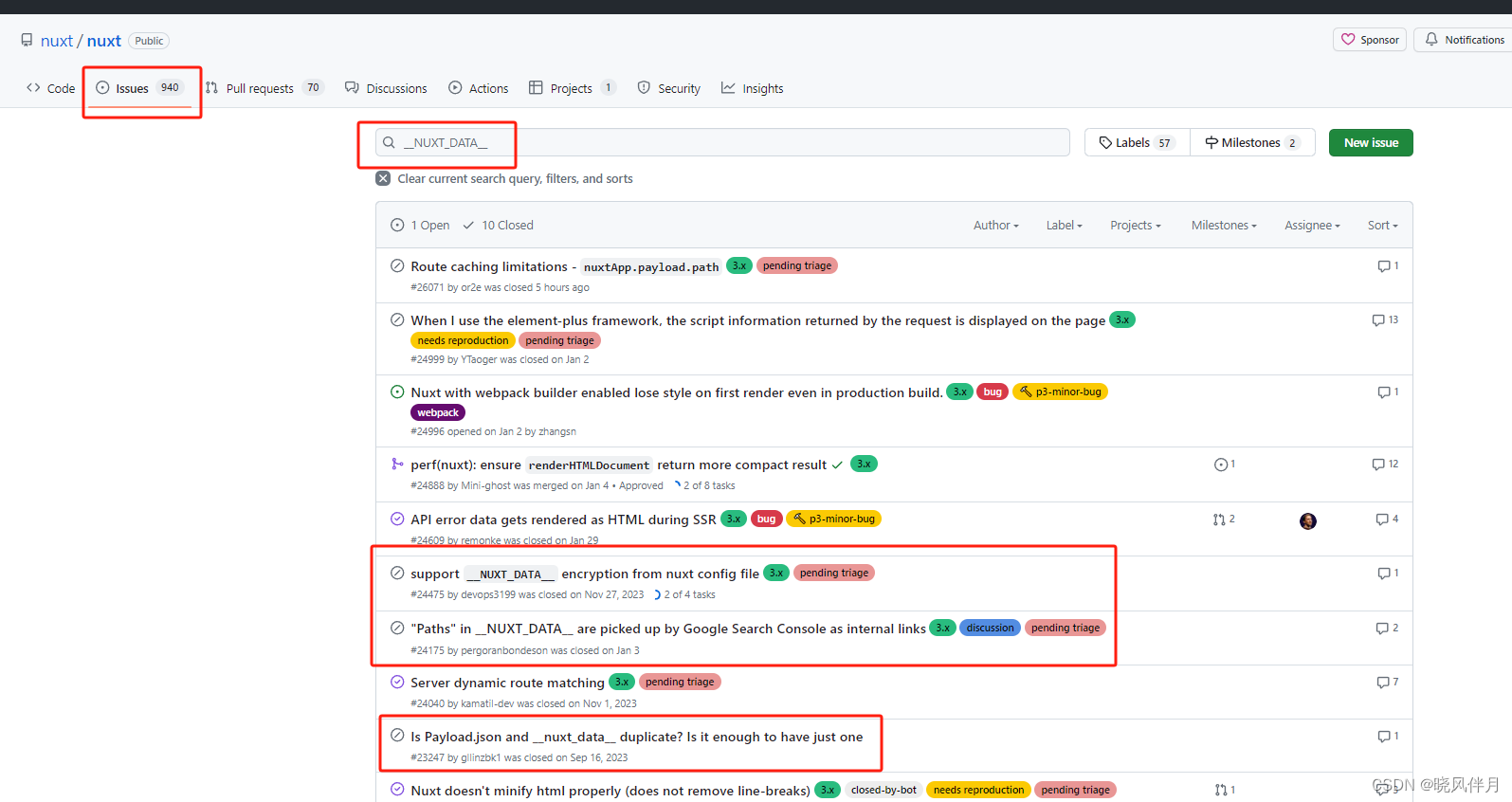Image resolution: width=1512 pixels, height=802 pixels.
Task: Click the Sponsor heart button
Action: [x=1371, y=40]
